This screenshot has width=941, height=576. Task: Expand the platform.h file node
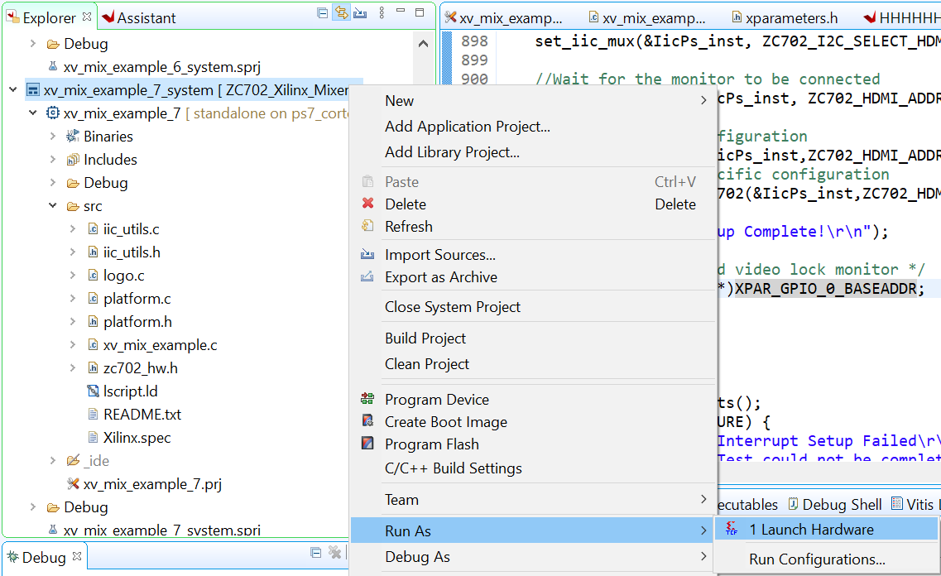[x=73, y=322]
